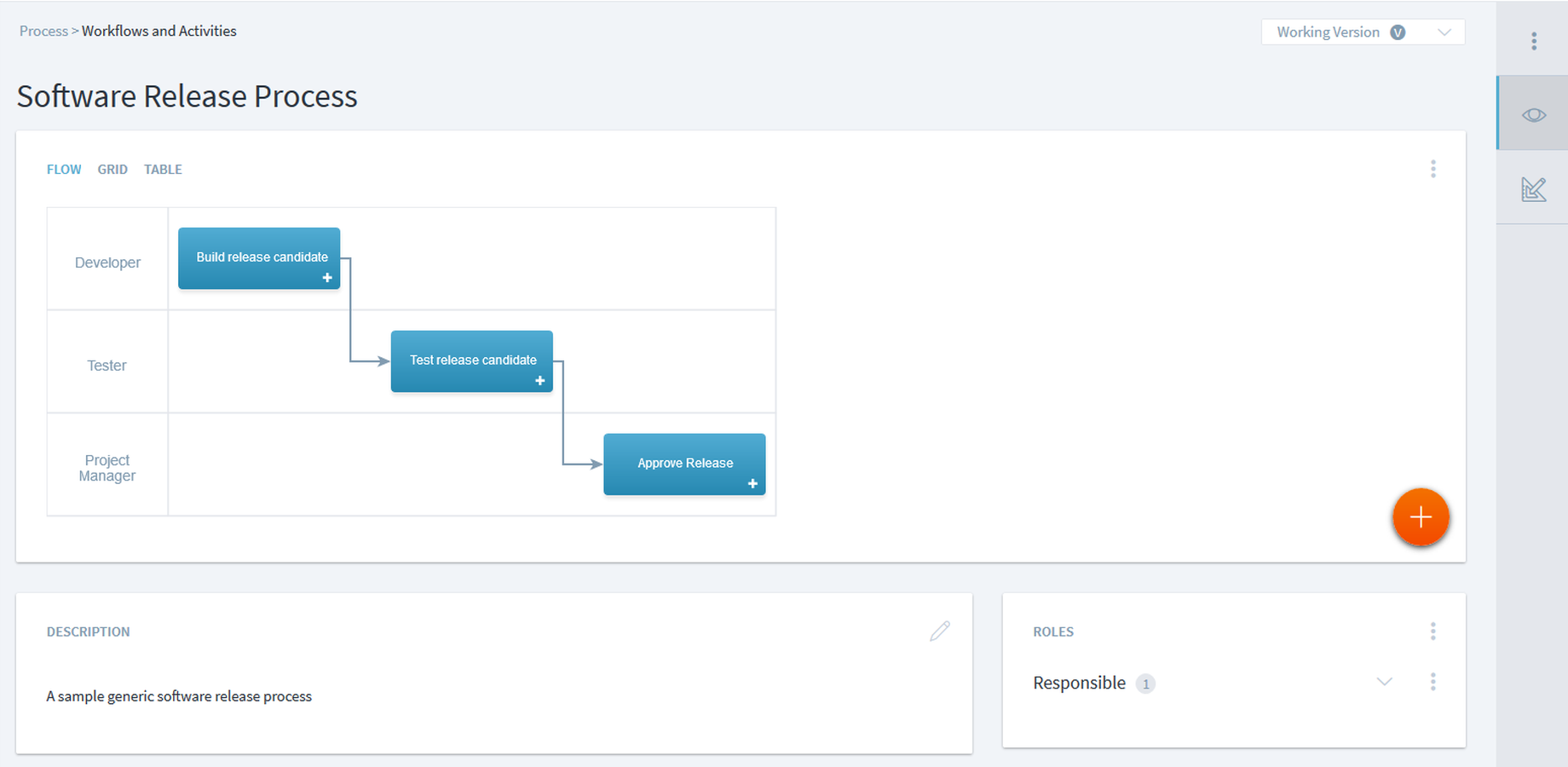The image size is (1568, 767).
Task: Click plus on Approve Release activity
Action: [752, 484]
